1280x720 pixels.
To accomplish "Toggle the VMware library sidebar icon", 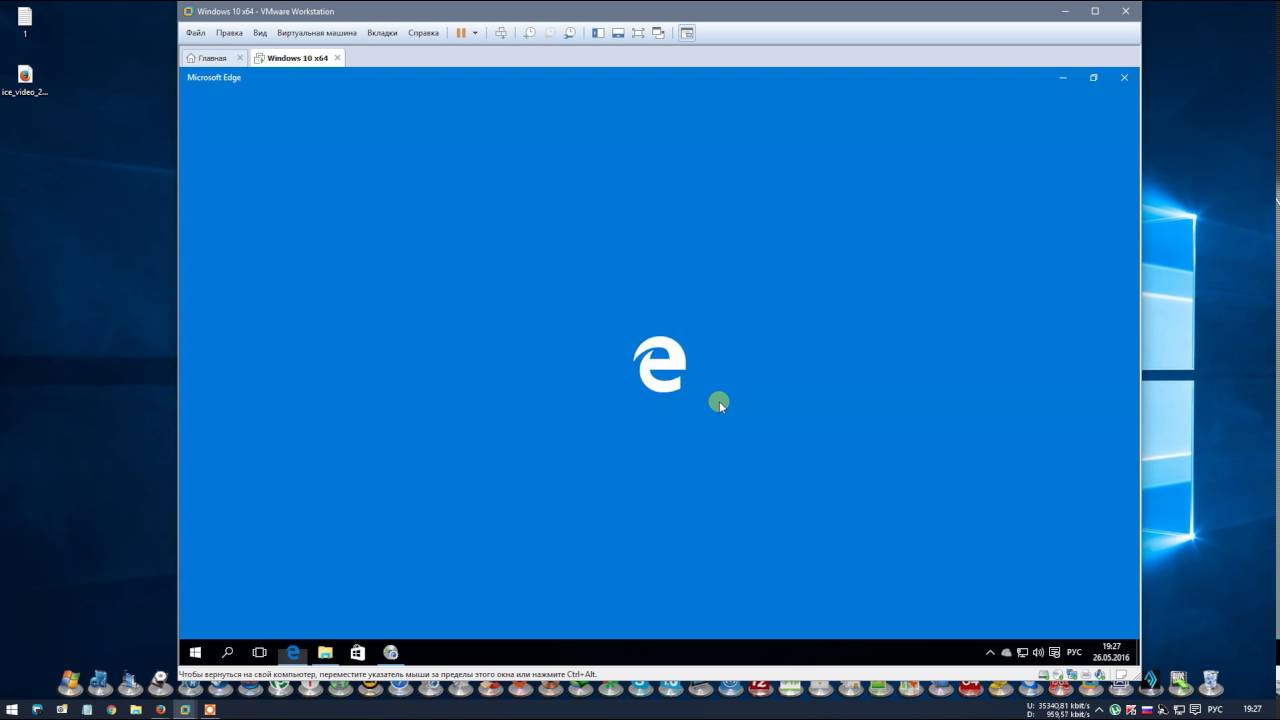I will click(598, 33).
